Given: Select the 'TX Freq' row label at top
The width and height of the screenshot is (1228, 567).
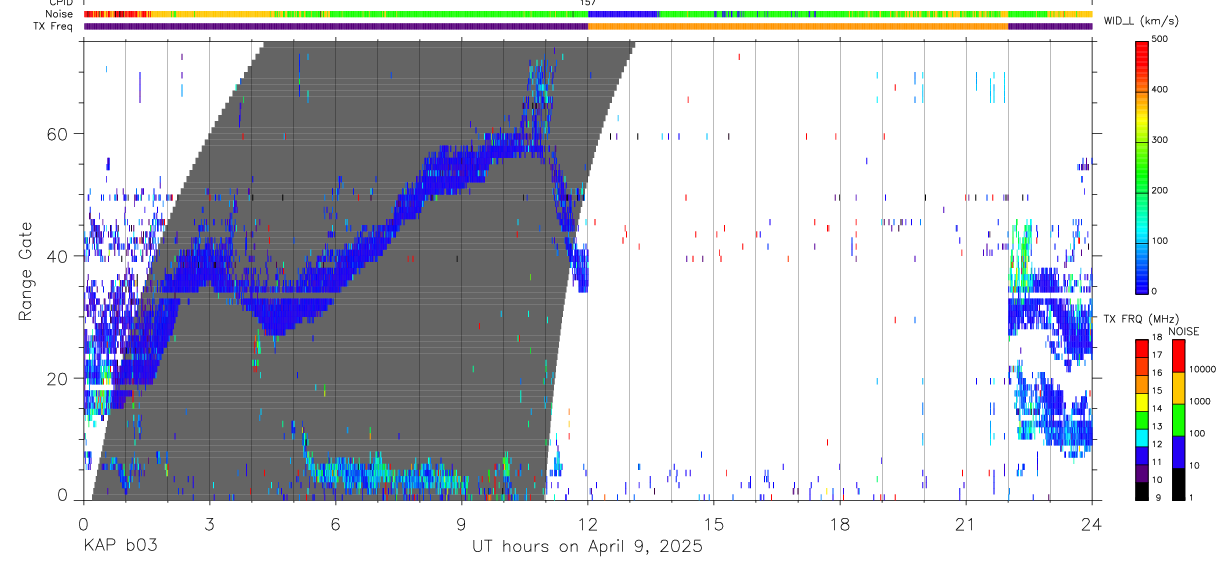Looking at the screenshot, I should point(55,26).
